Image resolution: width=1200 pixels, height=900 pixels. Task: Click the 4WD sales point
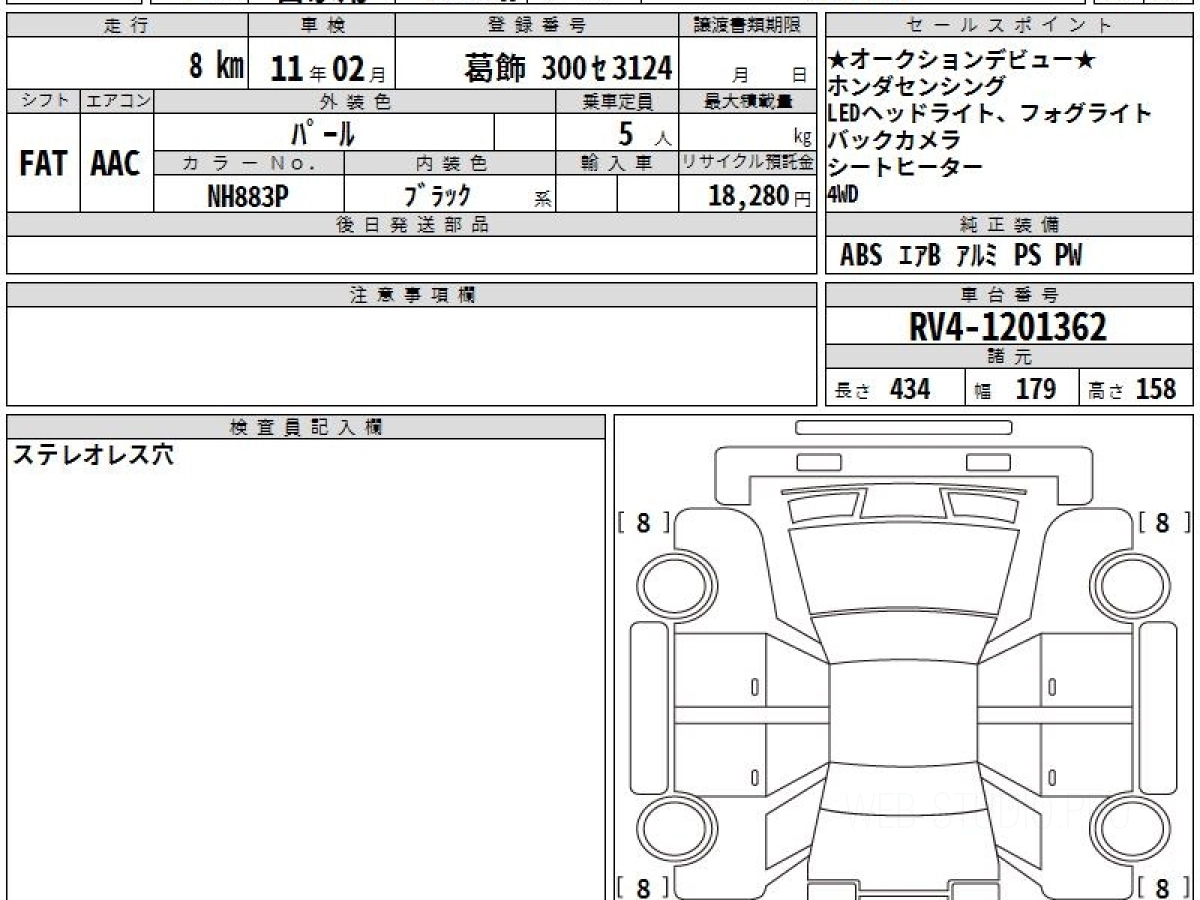[842, 195]
